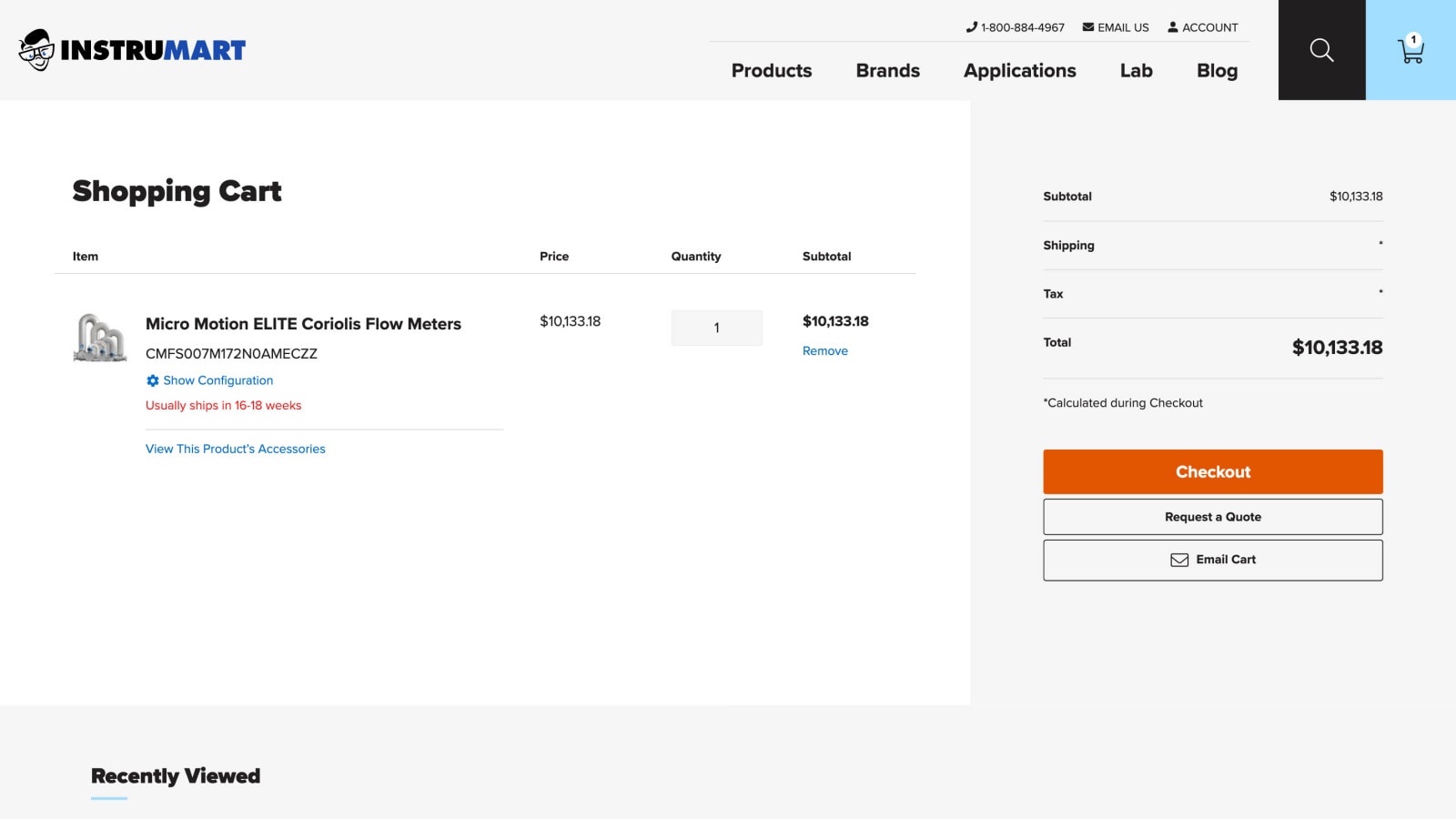Image resolution: width=1456 pixels, height=819 pixels.
Task: Click the Total amount $10,133.18
Action: pyautogui.click(x=1338, y=348)
